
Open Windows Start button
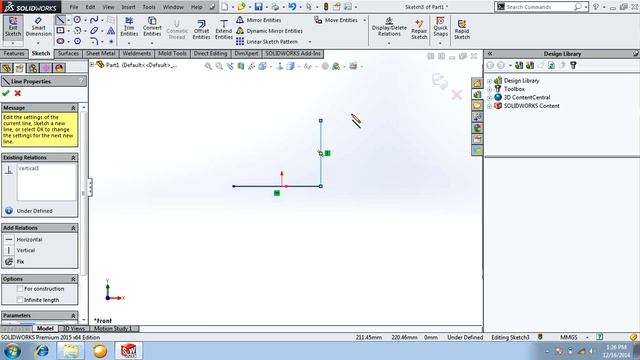pyautogui.click(x=13, y=351)
